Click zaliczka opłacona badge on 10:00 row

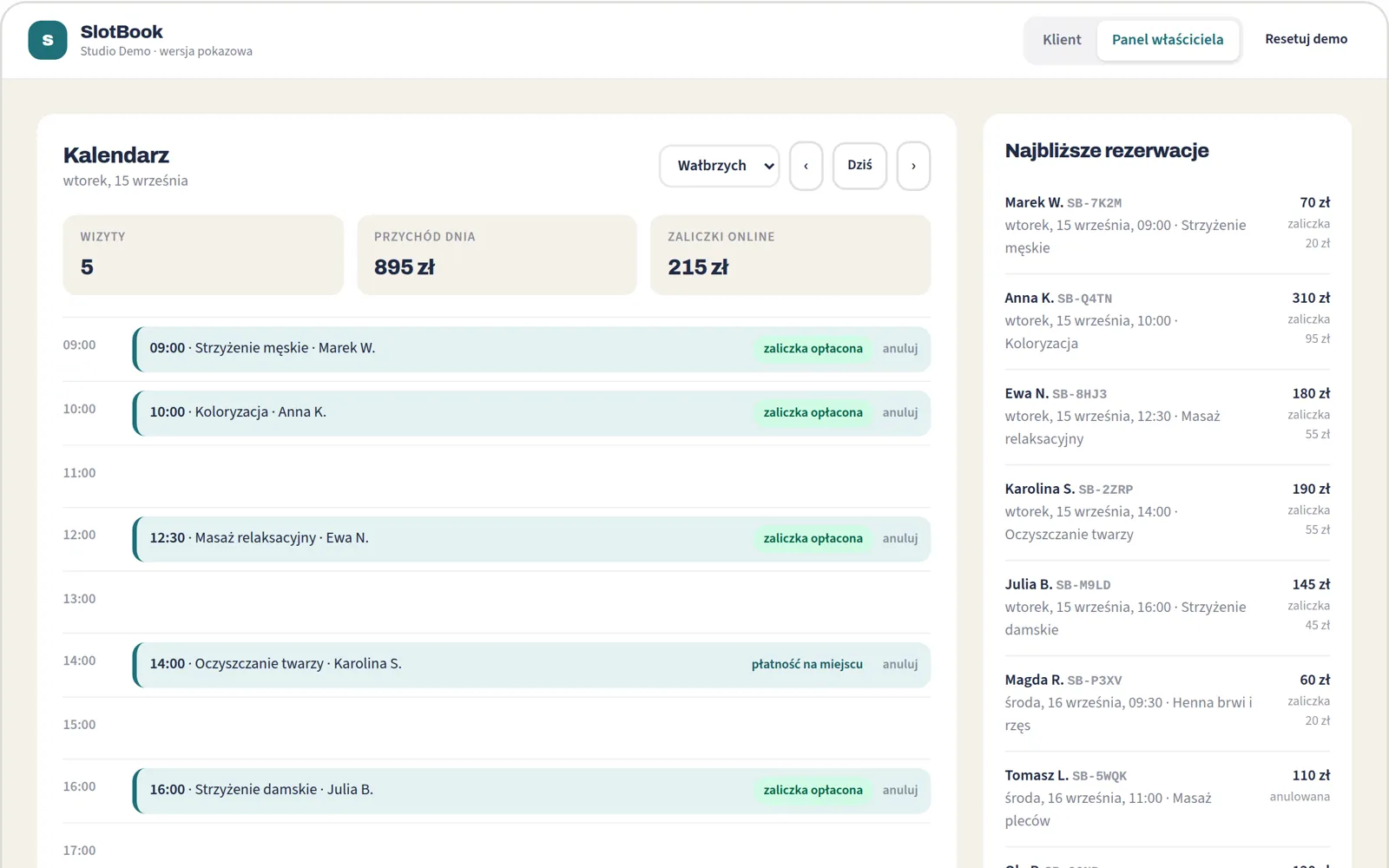[813, 413]
